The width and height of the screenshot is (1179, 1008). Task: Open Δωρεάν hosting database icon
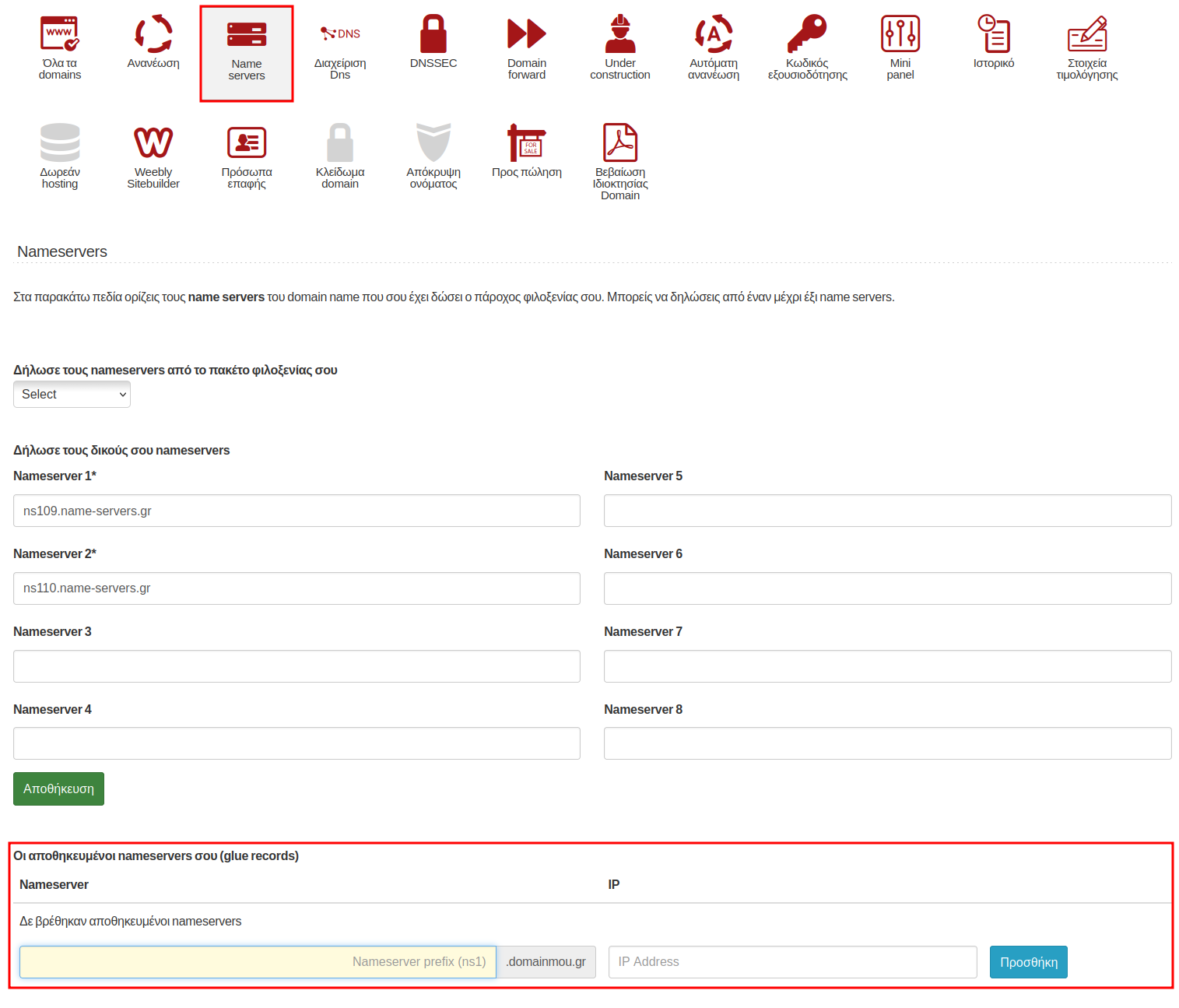(x=60, y=142)
